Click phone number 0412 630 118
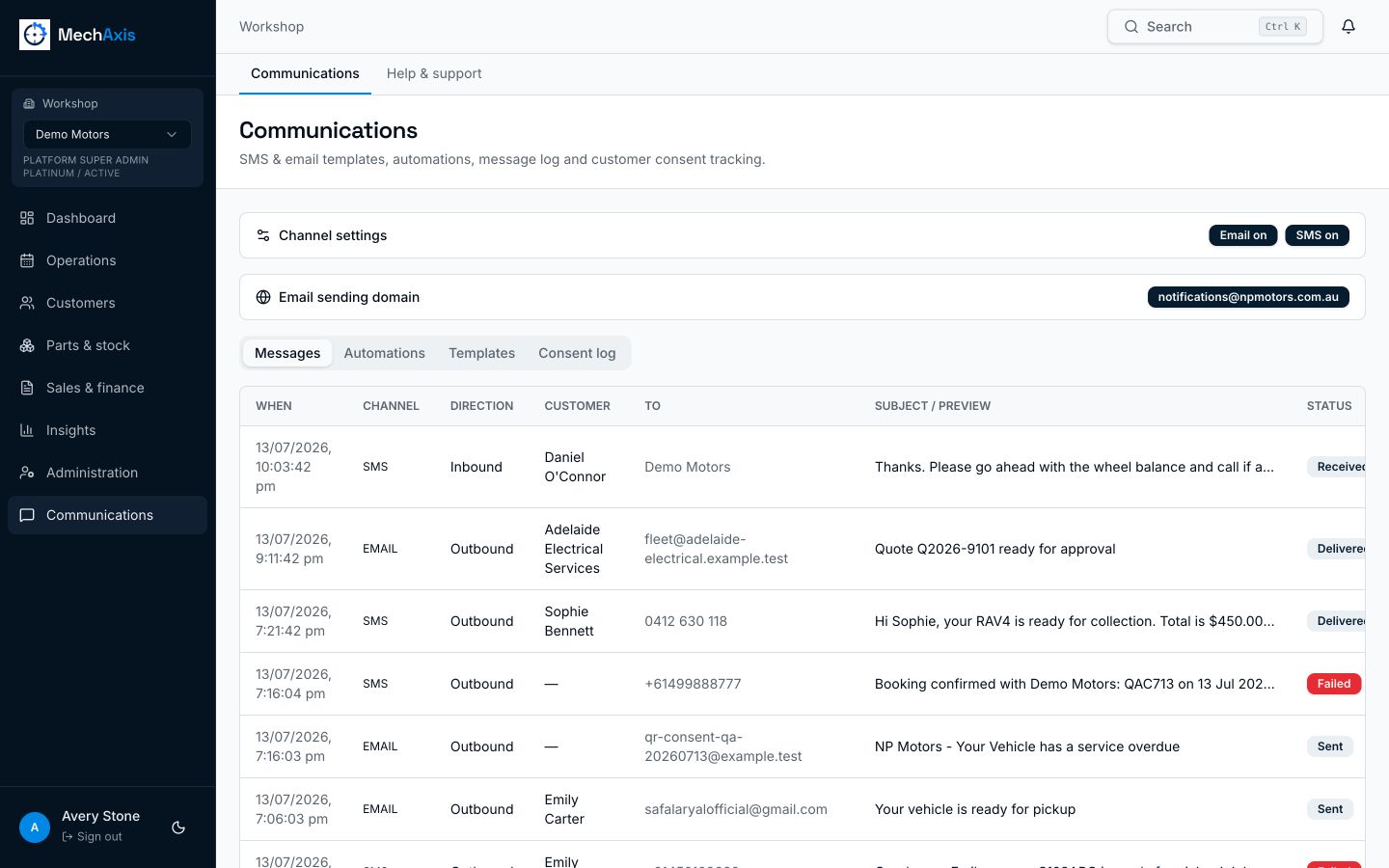This screenshot has height=868, width=1389. tap(686, 621)
